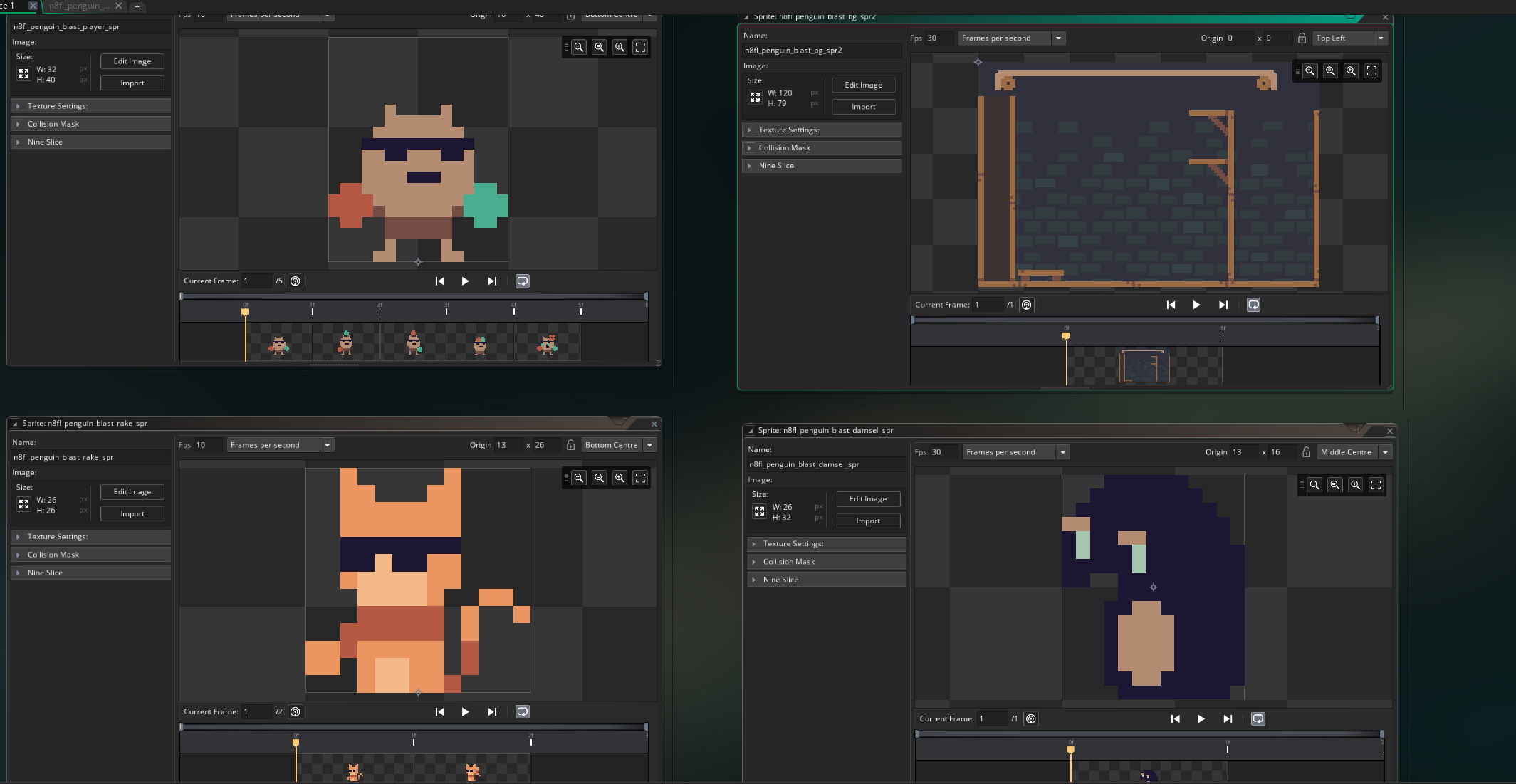Expand Texture Settings in player sprite window
1516x784 pixels.
tap(90, 106)
